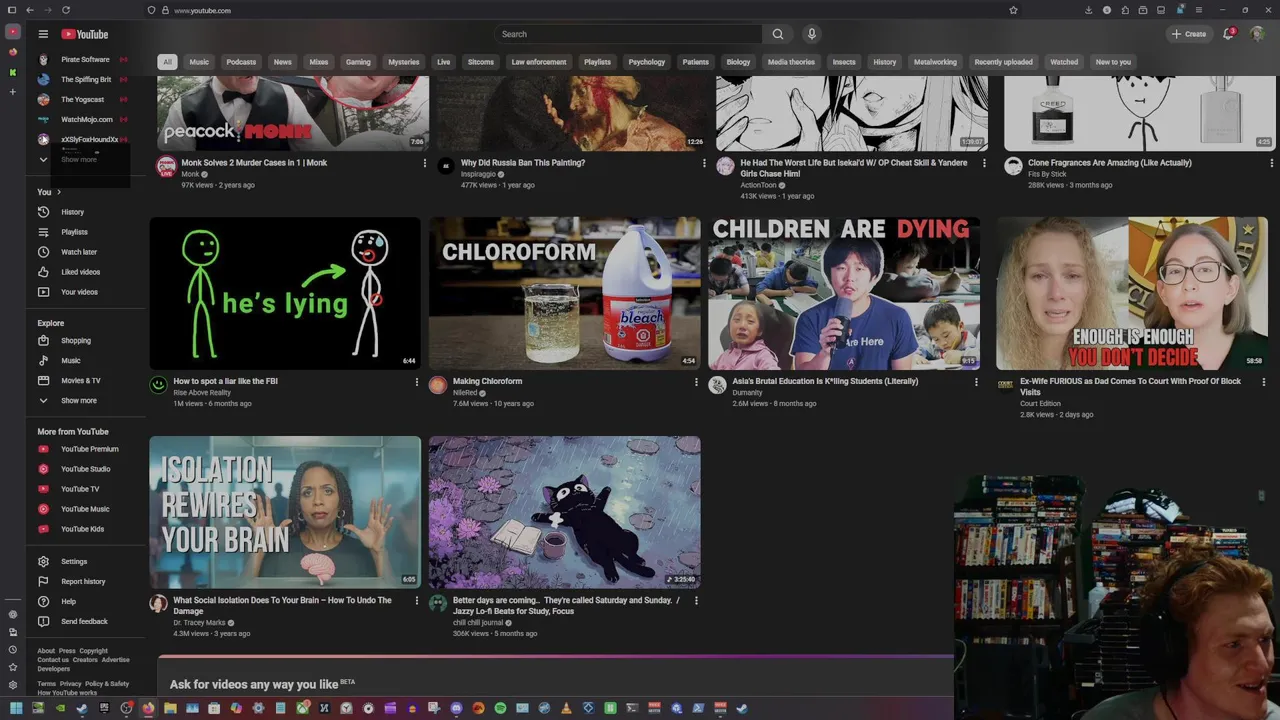This screenshot has height=720, width=1280.
Task: Click browser reload button
Action: point(66,10)
